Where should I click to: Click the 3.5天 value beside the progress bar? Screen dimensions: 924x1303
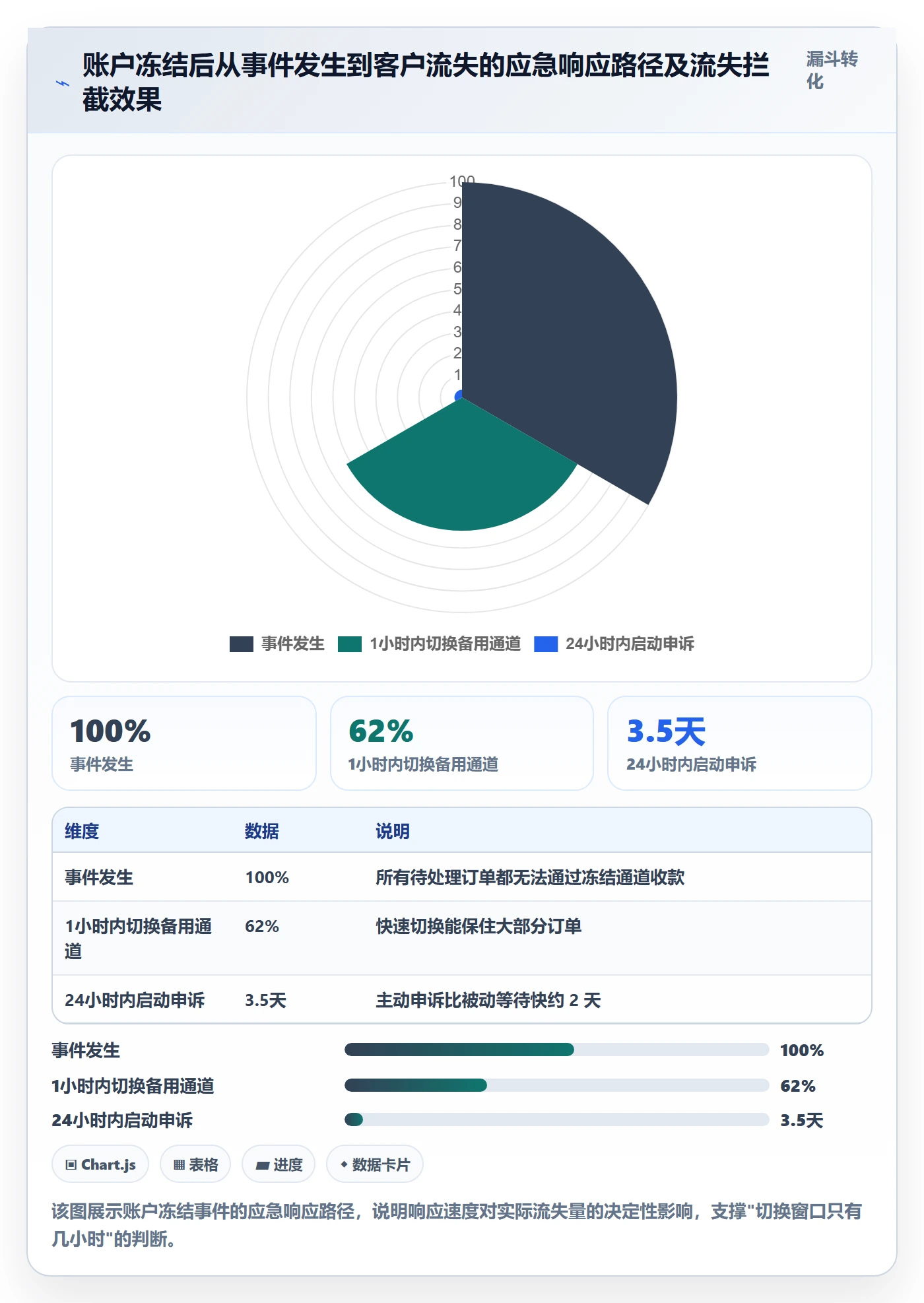(x=802, y=1120)
